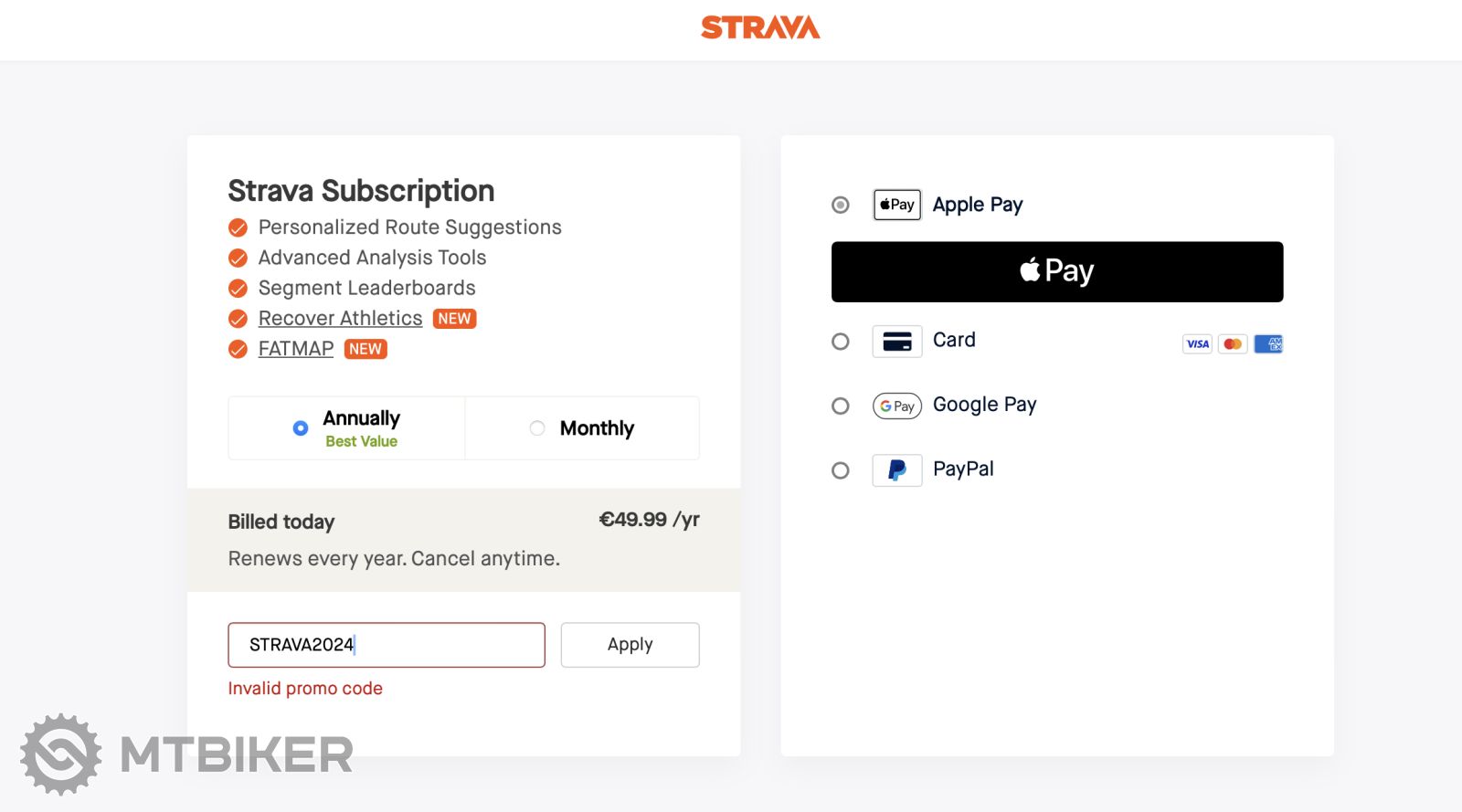Click the American Express badge
The image size is (1462, 812).
pyautogui.click(x=1268, y=344)
